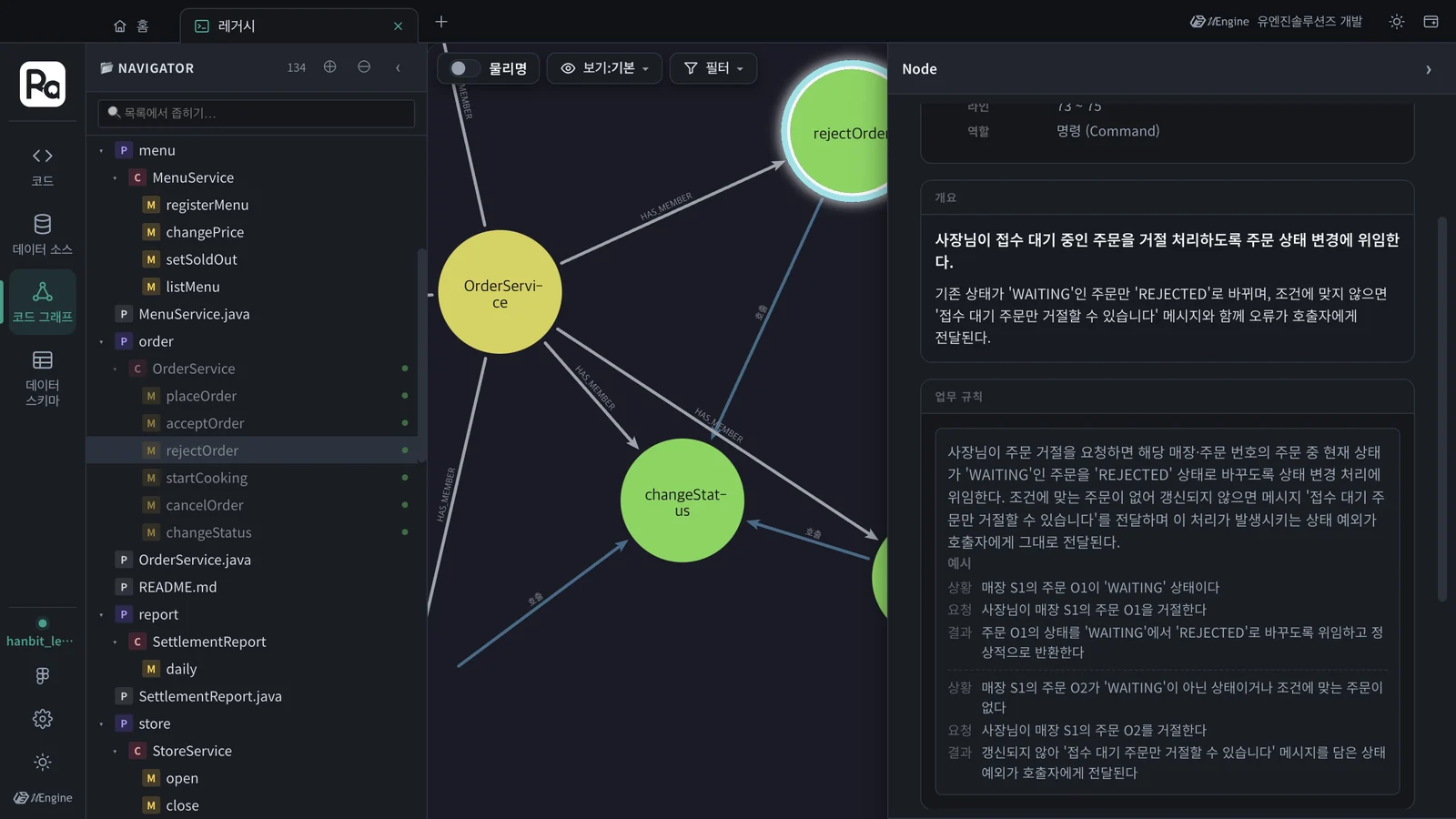Collapse the StoreService class node
Screen dimensions: 1456x819
[115, 751]
